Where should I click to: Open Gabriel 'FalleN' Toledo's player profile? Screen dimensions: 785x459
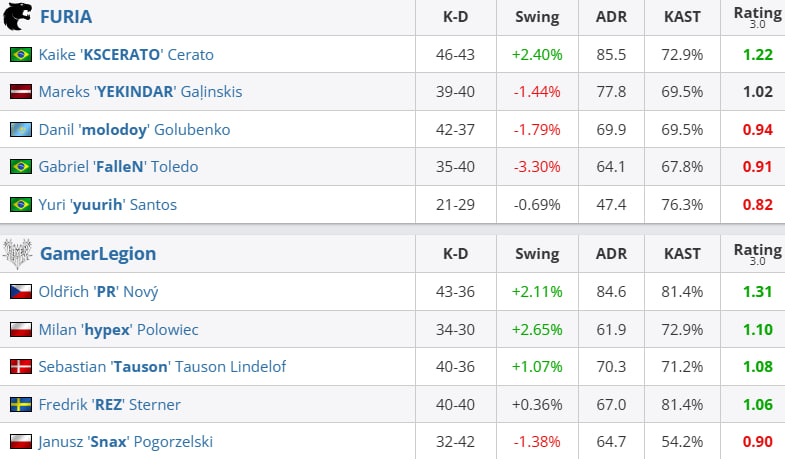(118, 167)
